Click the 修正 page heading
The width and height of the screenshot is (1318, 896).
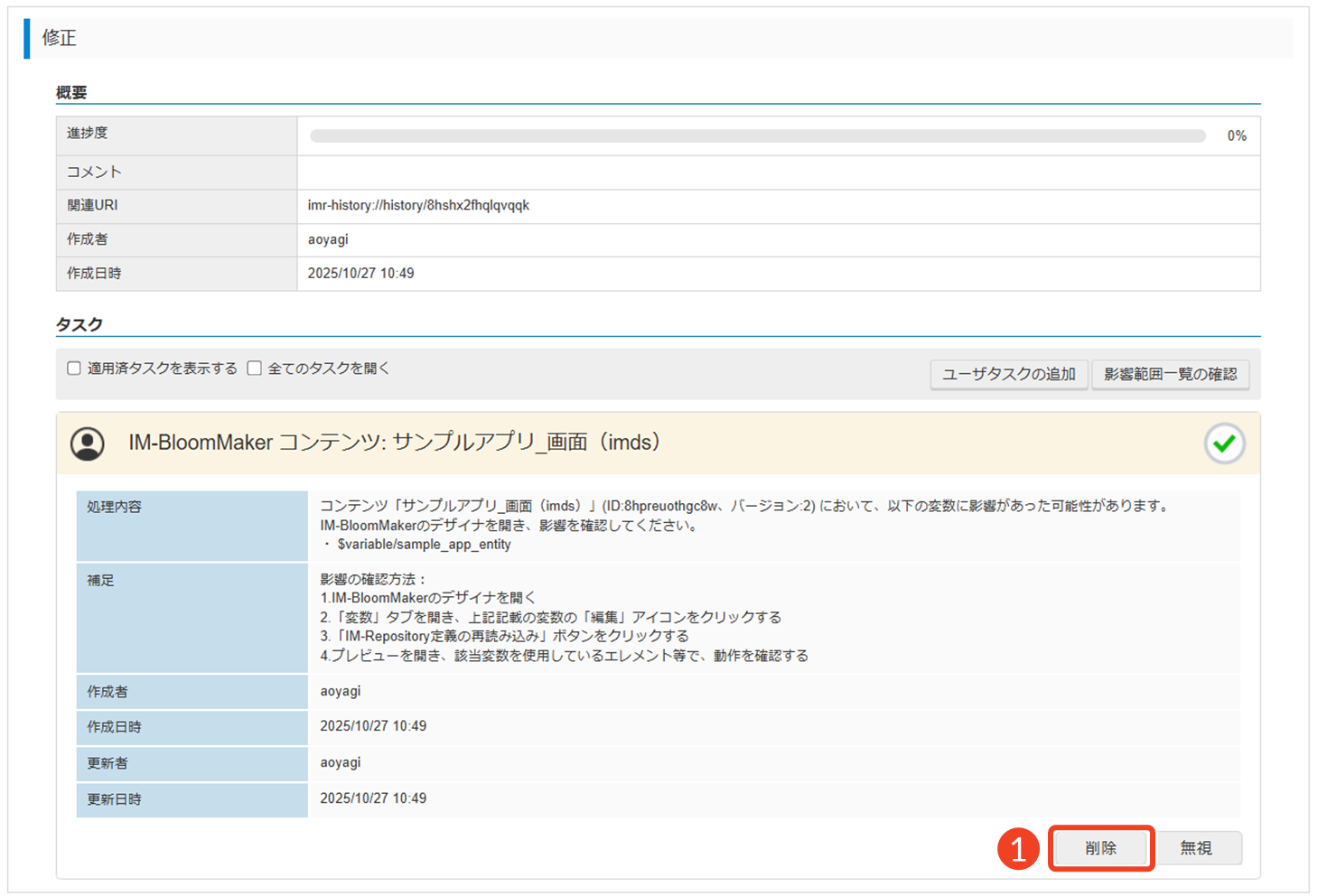60,38
